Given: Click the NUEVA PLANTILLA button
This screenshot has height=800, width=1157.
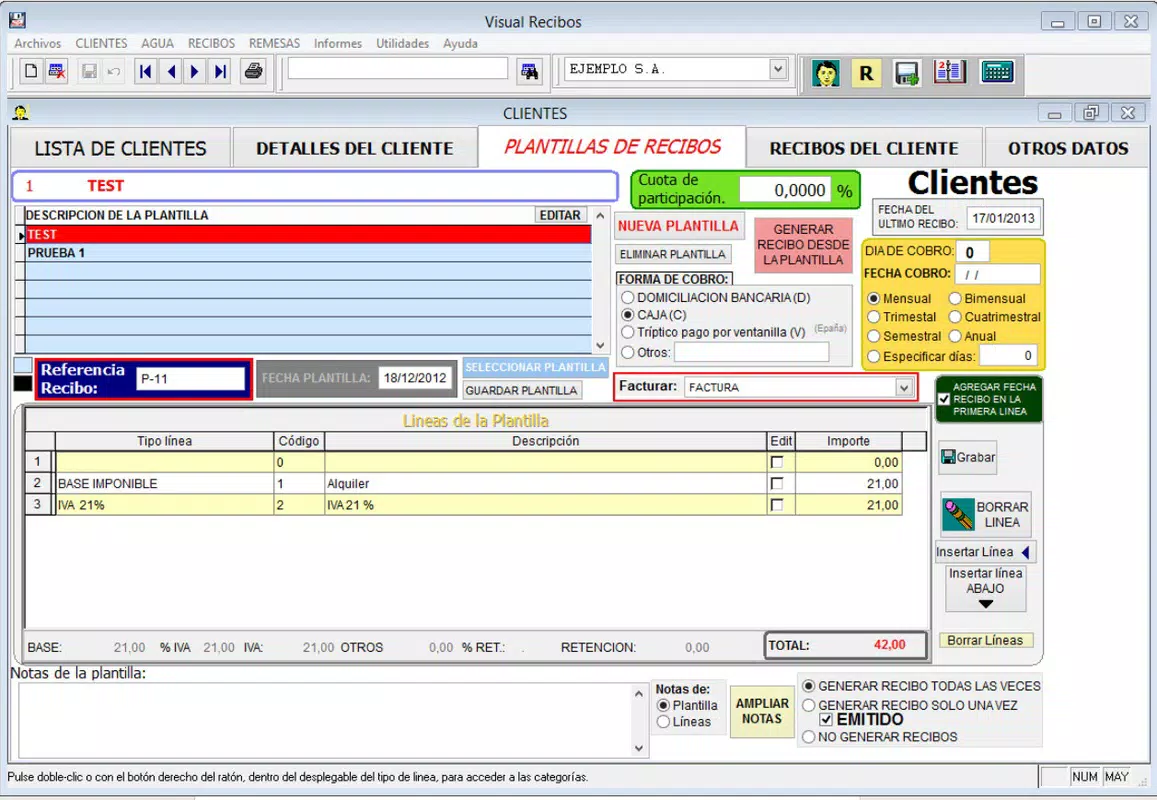Looking at the screenshot, I should 678,227.
